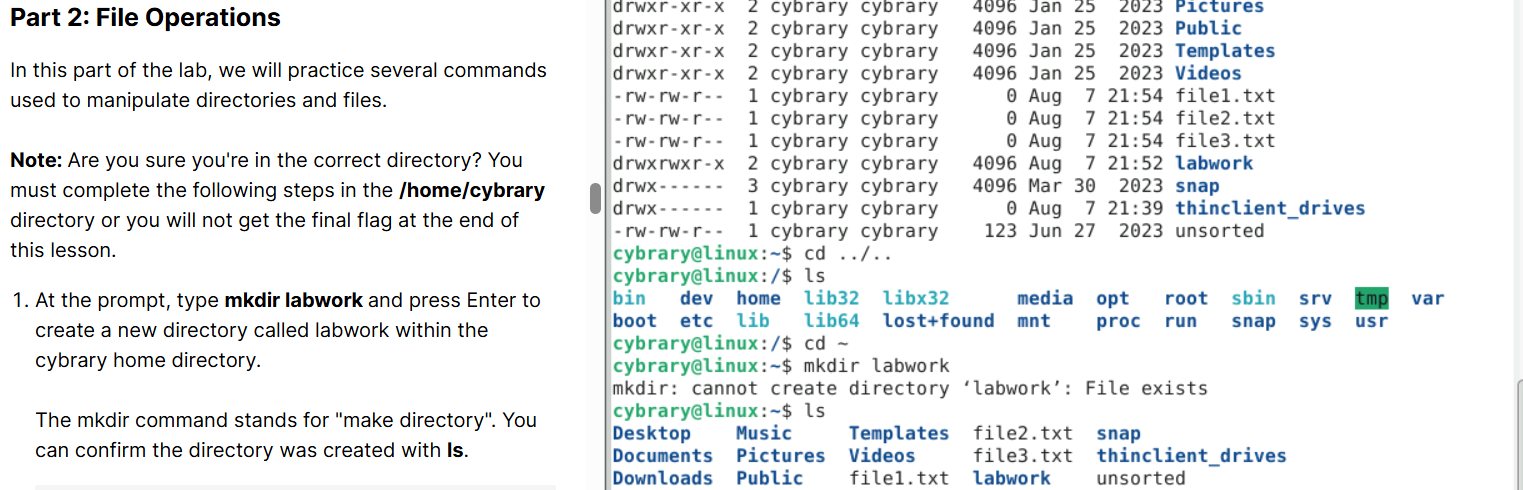
Task: Click the 'sbin' entry in the root listing
Action: 1253,298
